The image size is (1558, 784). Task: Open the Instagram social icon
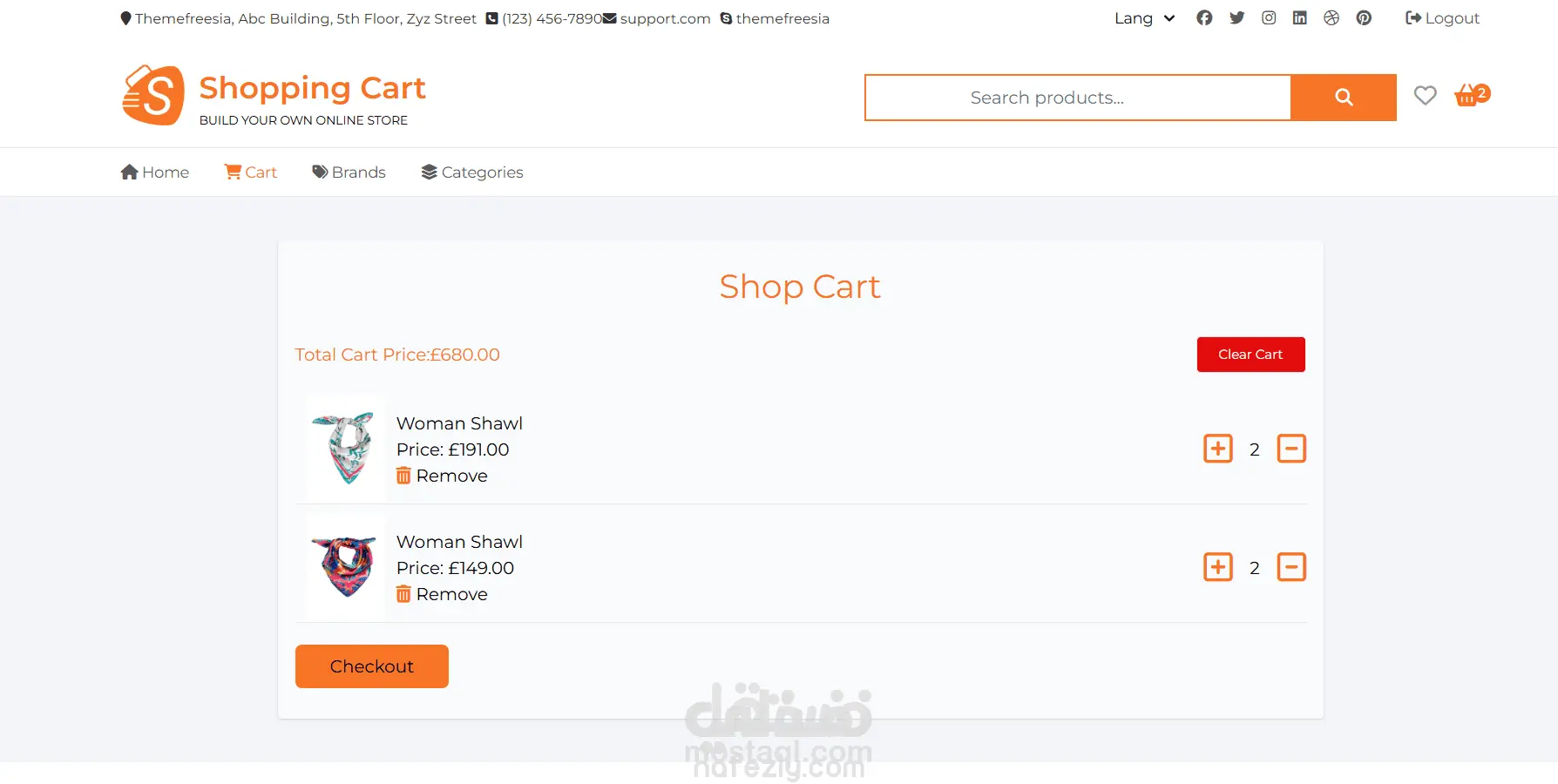point(1269,18)
